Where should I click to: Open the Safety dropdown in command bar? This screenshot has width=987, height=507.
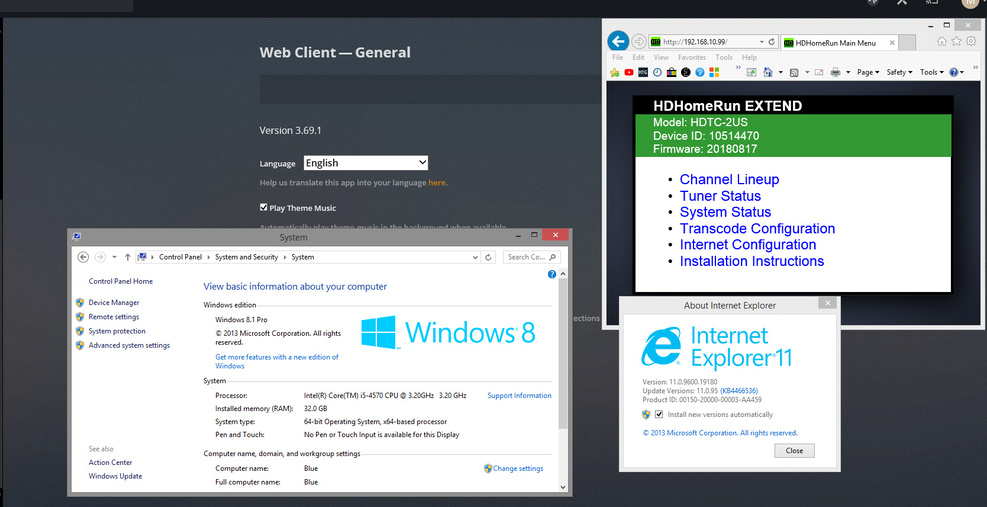[899, 72]
